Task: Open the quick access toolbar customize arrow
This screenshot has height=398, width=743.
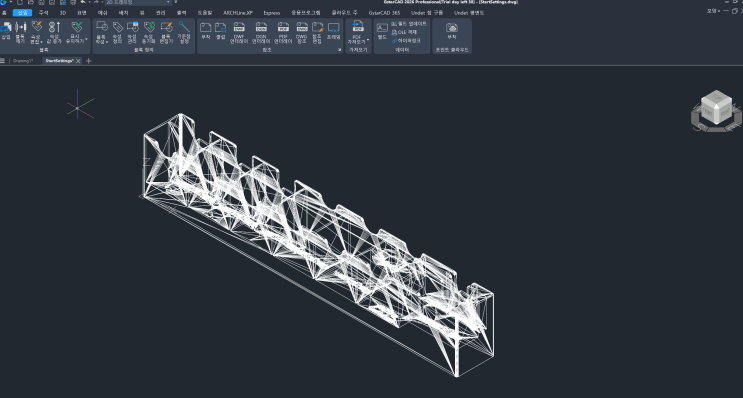Action: (175, 2)
